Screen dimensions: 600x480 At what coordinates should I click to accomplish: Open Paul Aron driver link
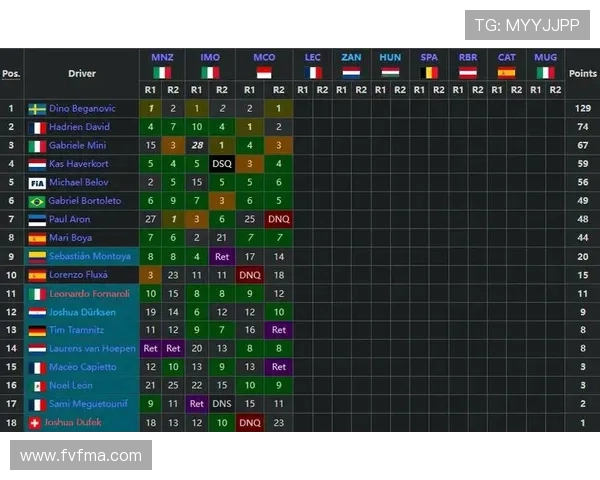[x=70, y=219]
